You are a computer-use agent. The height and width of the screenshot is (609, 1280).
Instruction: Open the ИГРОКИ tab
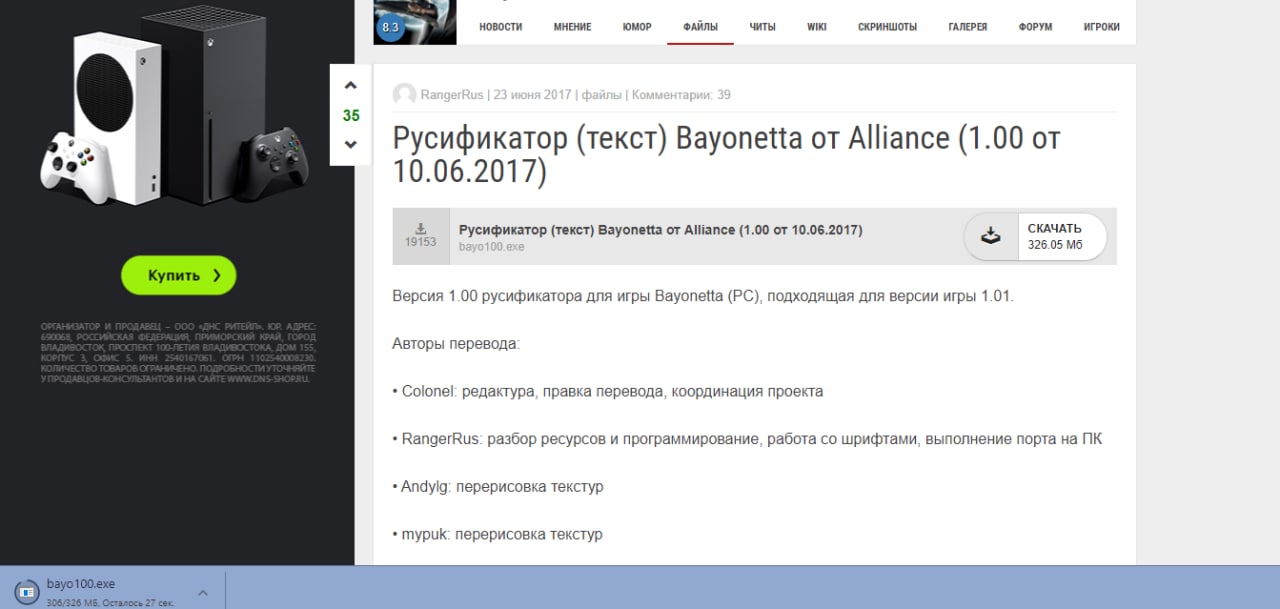[x=1101, y=27]
